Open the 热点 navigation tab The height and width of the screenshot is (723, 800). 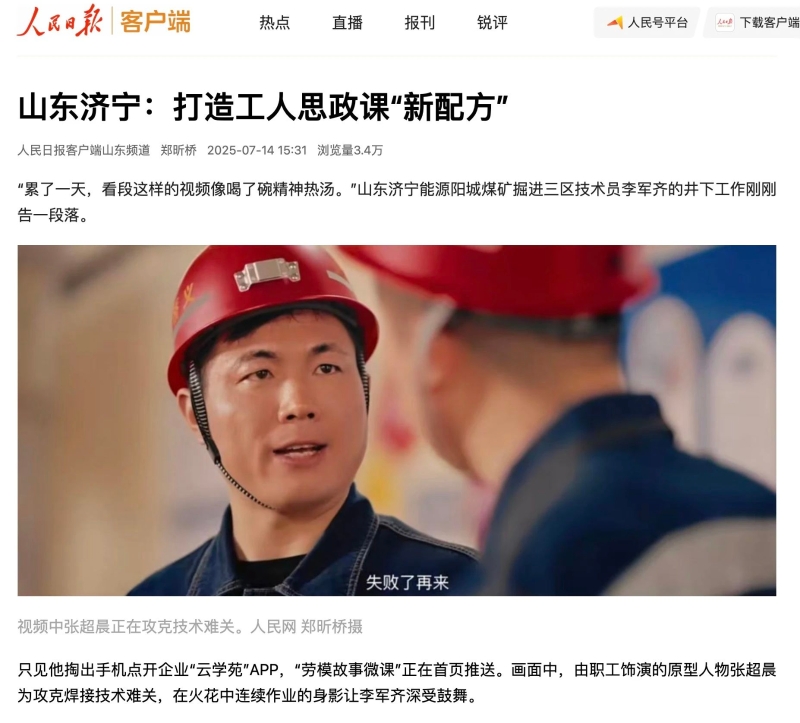coord(274,22)
